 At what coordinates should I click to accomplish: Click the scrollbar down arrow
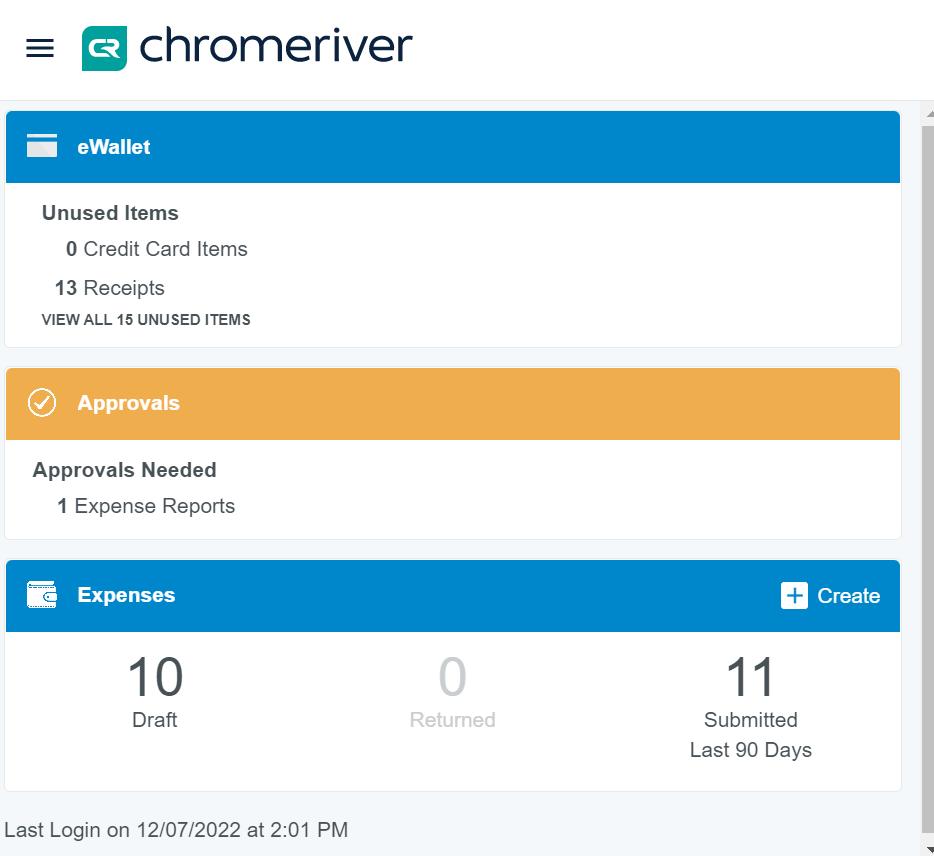click(929, 849)
